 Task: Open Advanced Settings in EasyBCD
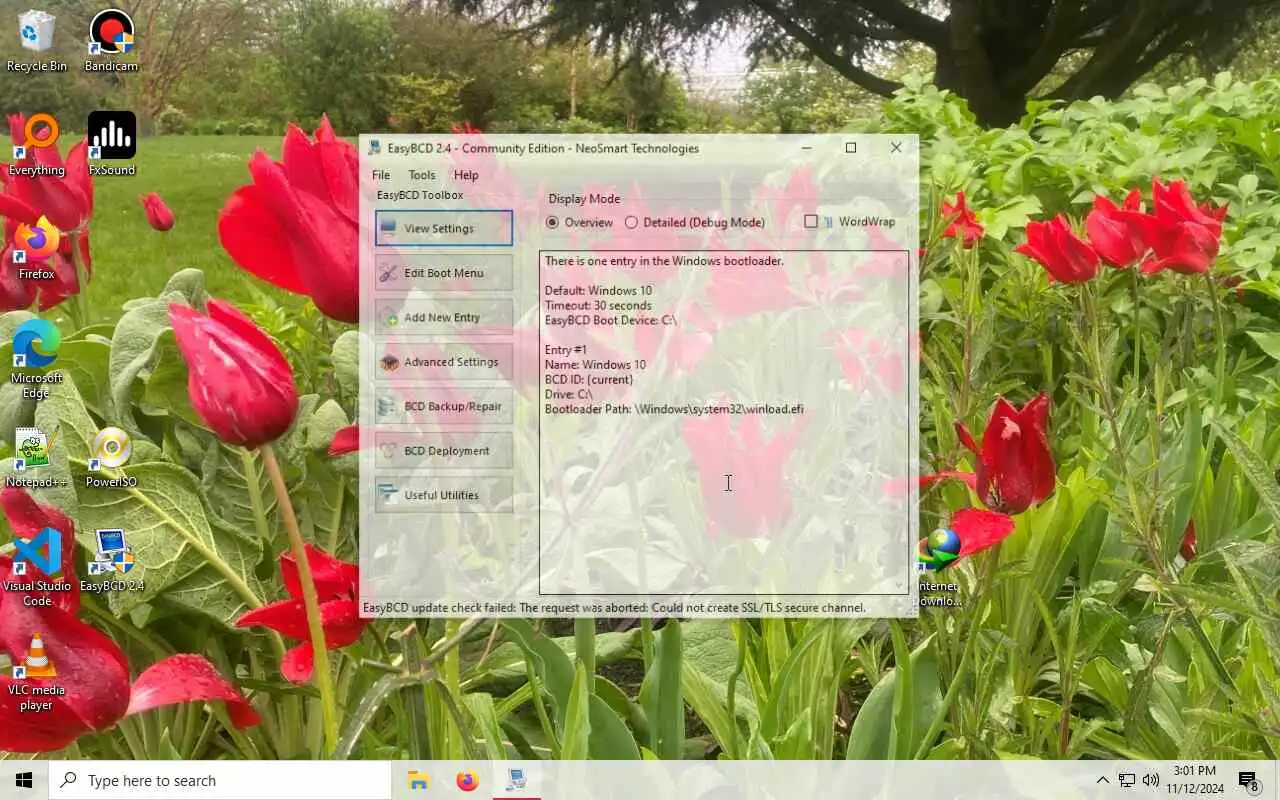[x=444, y=362]
